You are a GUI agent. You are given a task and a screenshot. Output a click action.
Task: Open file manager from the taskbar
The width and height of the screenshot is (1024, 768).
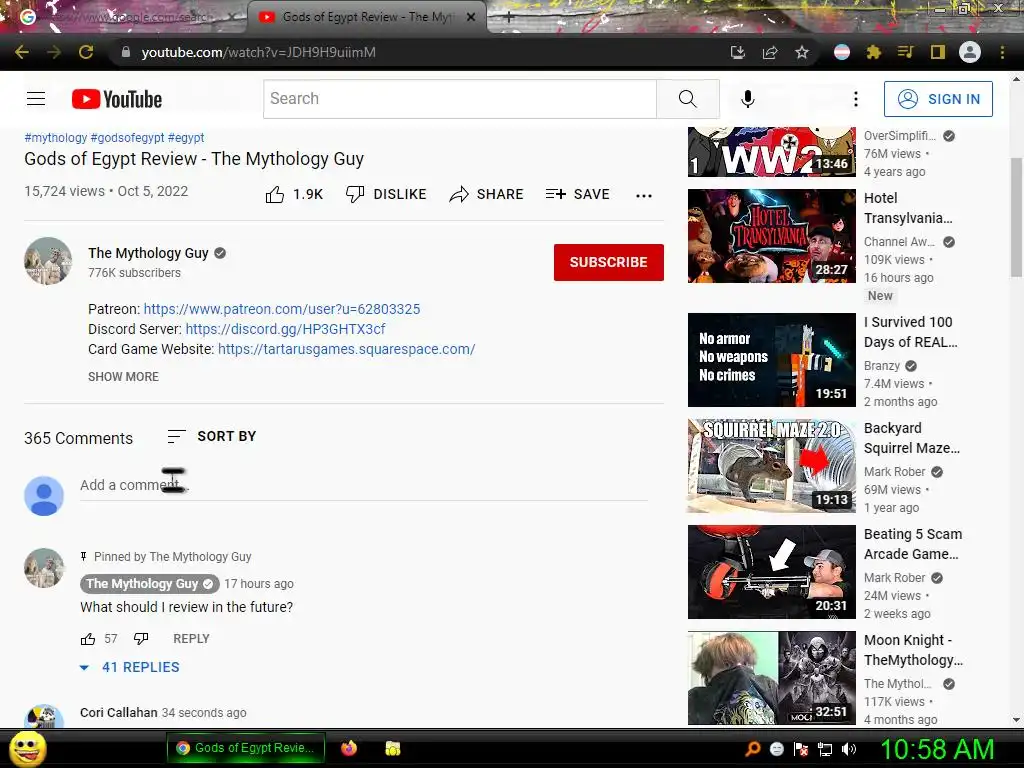tap(392, 748)
